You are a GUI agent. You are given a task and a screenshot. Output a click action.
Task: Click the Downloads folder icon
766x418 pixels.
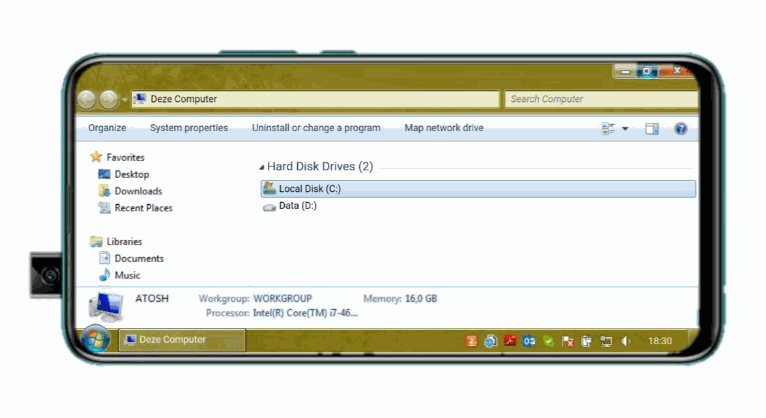(x=104, y=191)
